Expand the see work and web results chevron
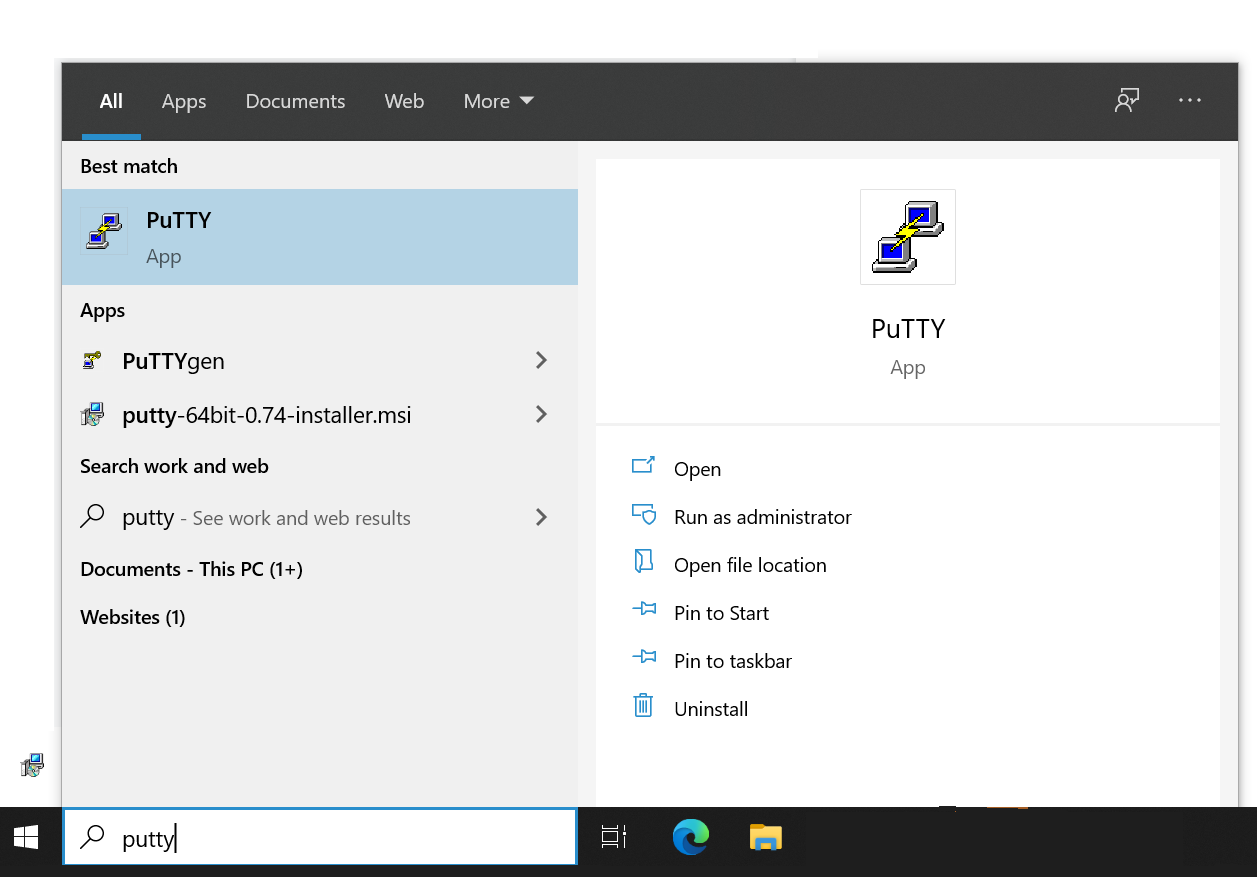Screen dimensions: 1257x877 click(541, 517)
